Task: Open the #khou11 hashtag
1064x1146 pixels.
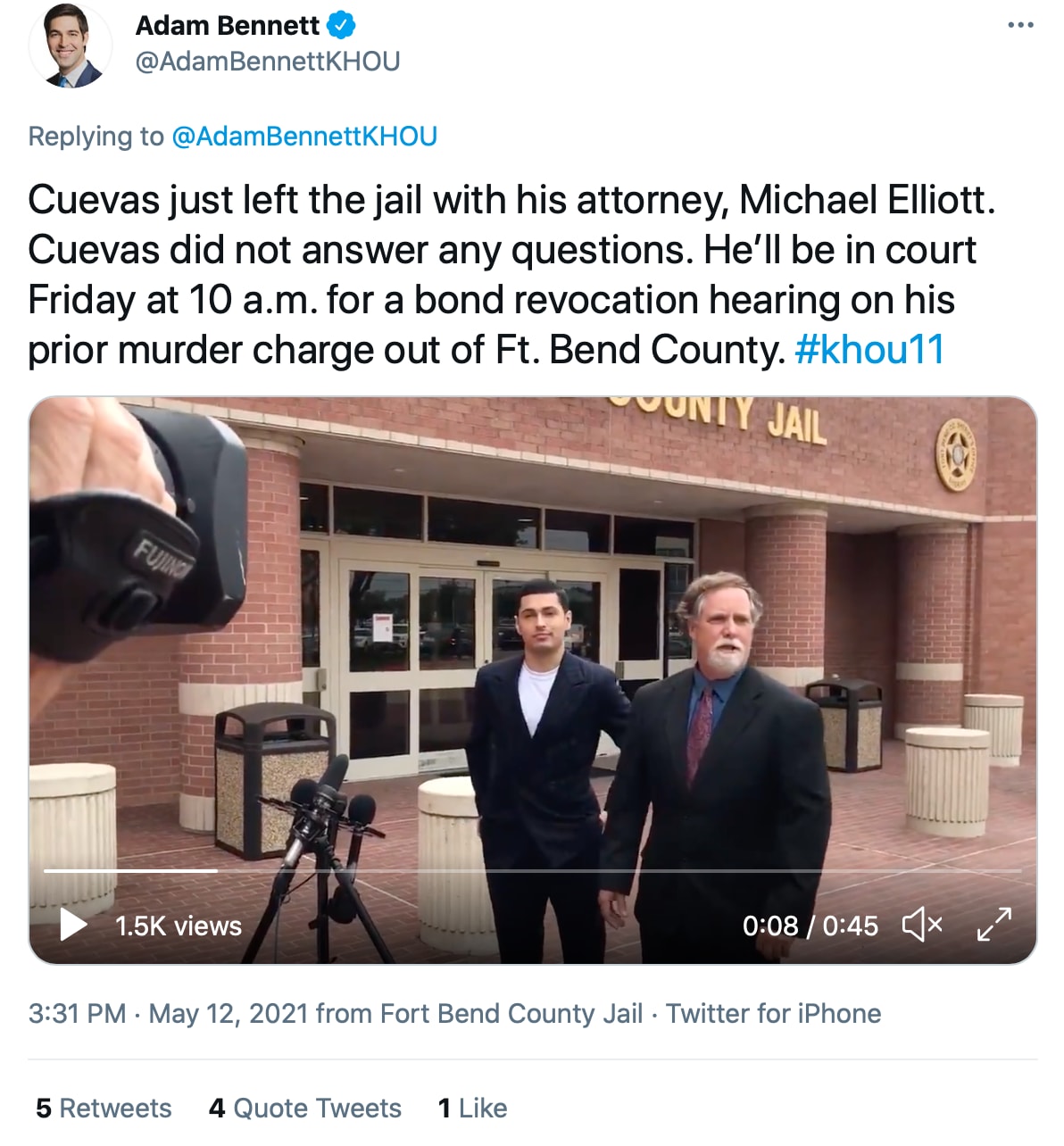Action: click(869, 350)
